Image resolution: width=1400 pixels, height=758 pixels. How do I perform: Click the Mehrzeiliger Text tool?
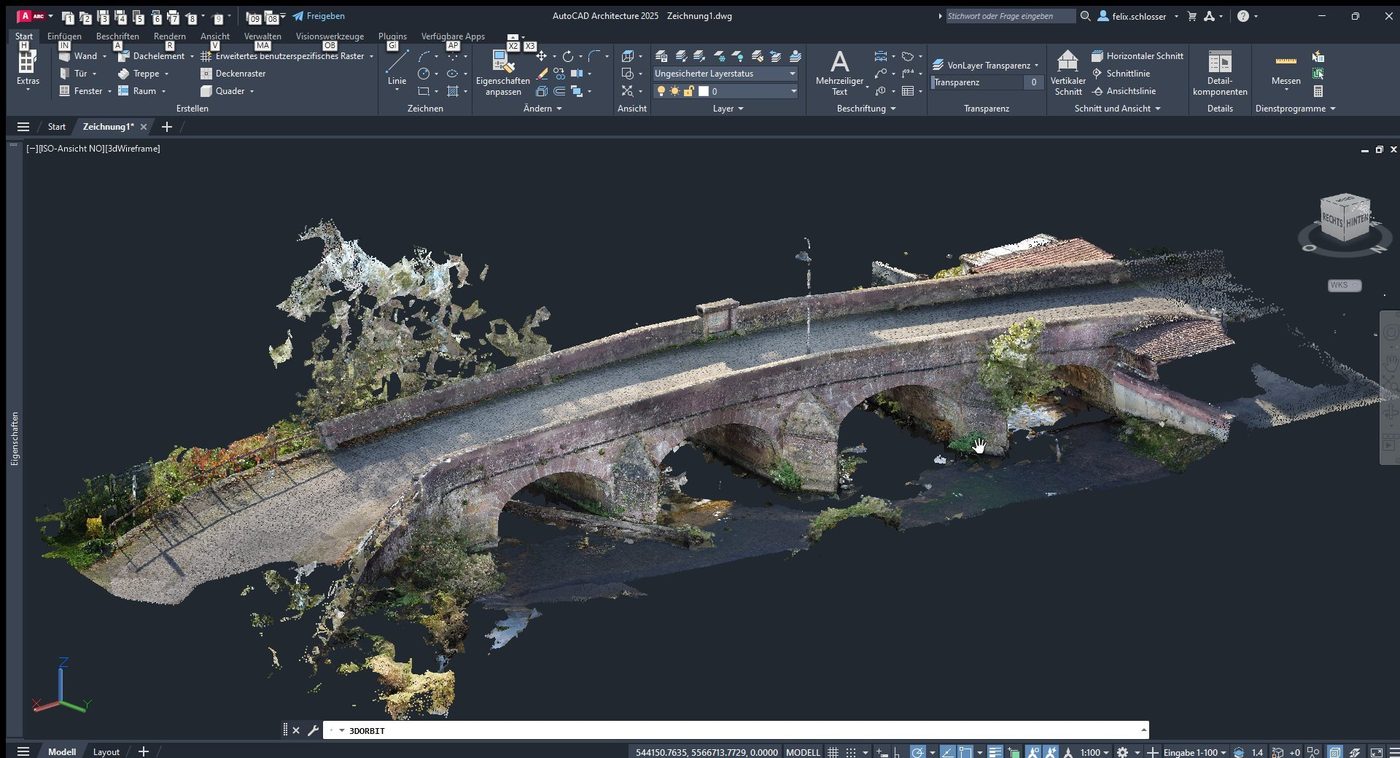click(x=840, y=72)
